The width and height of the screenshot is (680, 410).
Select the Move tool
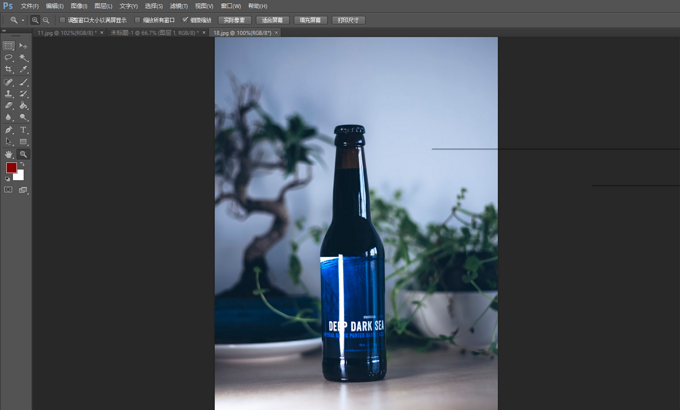coord(23,46)
